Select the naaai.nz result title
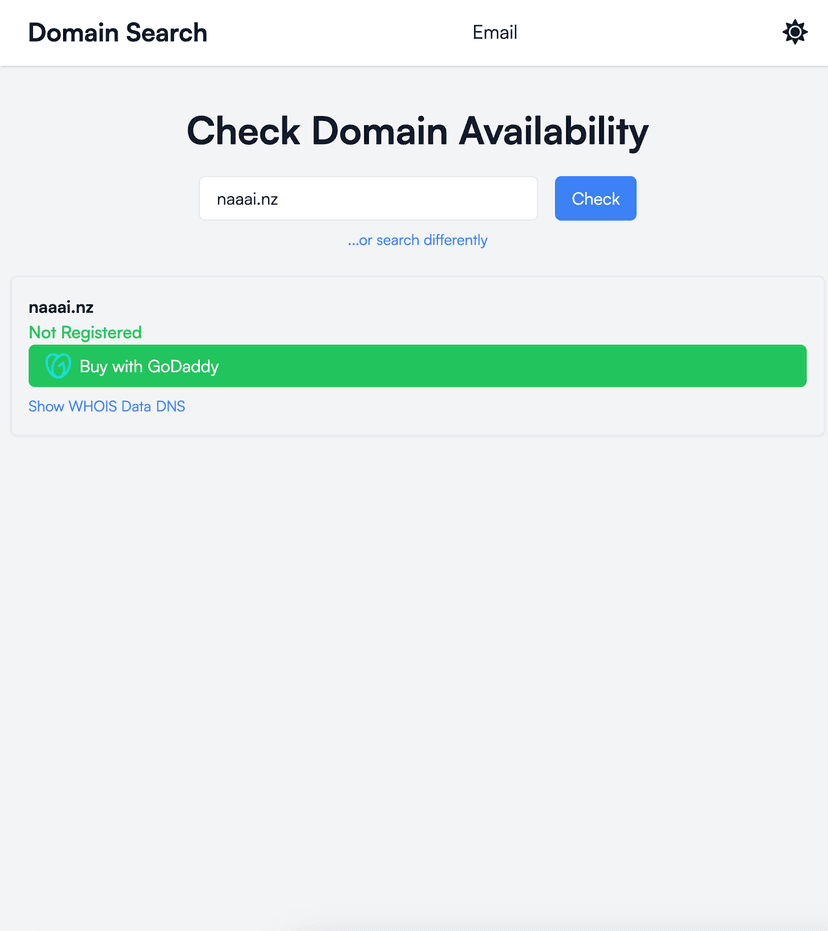828x931 pixels. (x=61, y=307)
